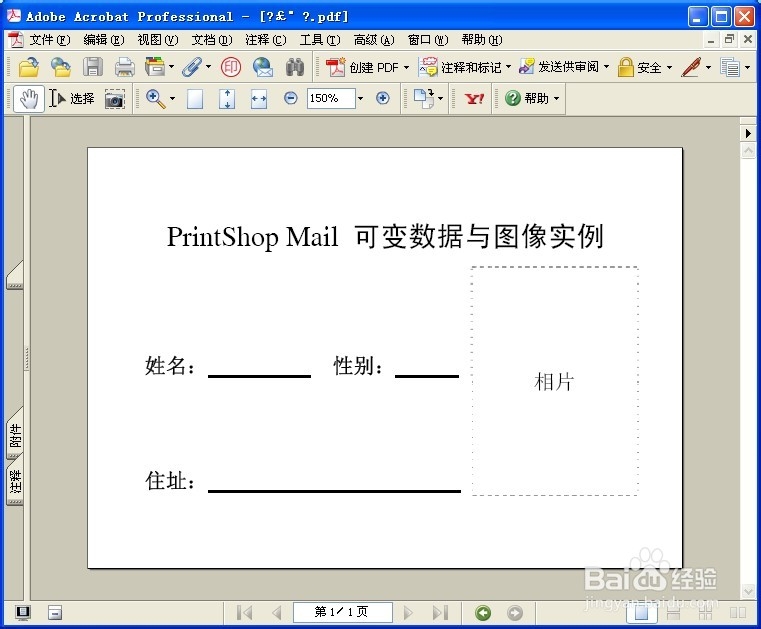Open the zoom percentage dropdown arrow

point(360,99)
